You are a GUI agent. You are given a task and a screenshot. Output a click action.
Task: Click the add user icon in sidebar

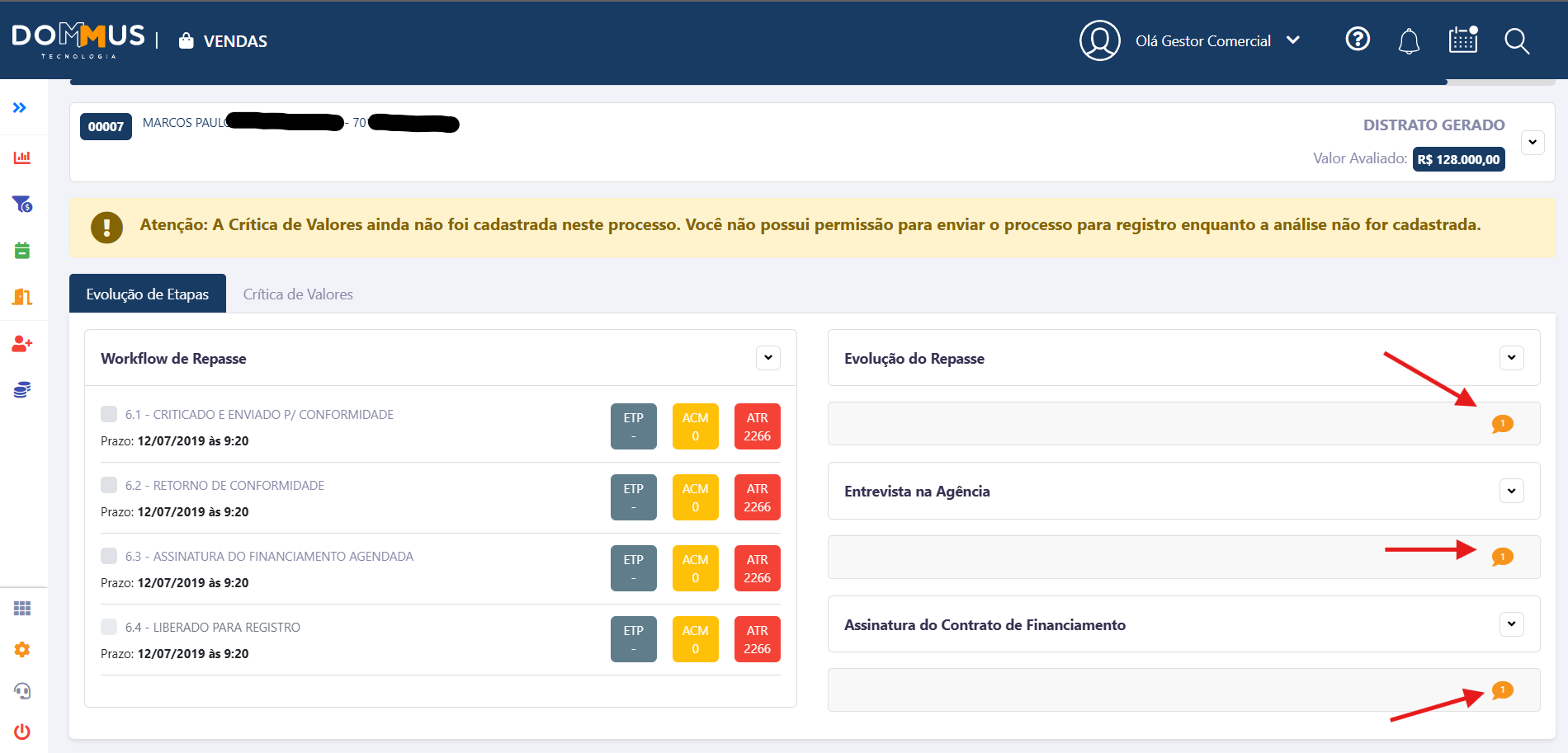[22, 344]
